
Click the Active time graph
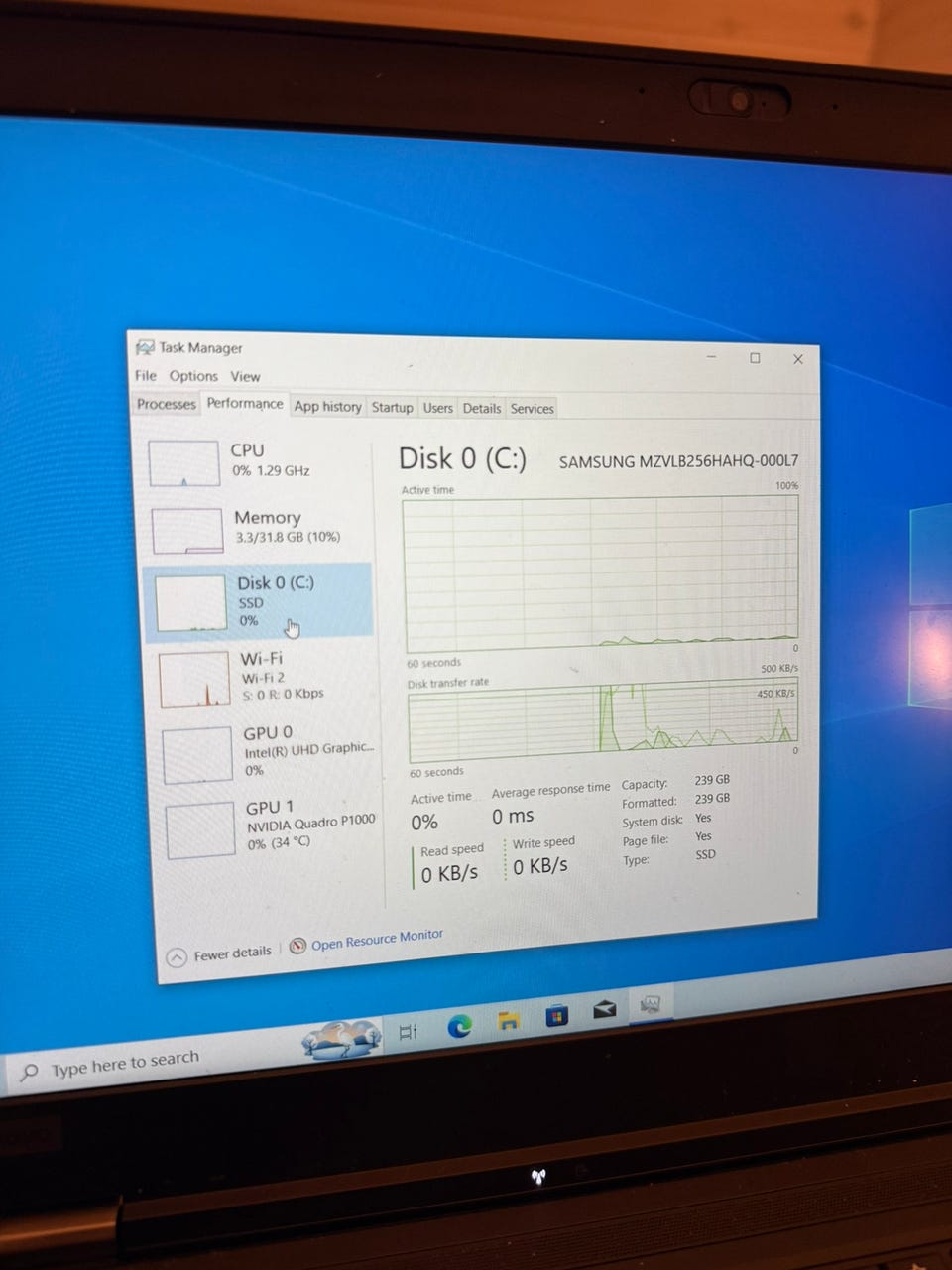(x=600, y=573)
